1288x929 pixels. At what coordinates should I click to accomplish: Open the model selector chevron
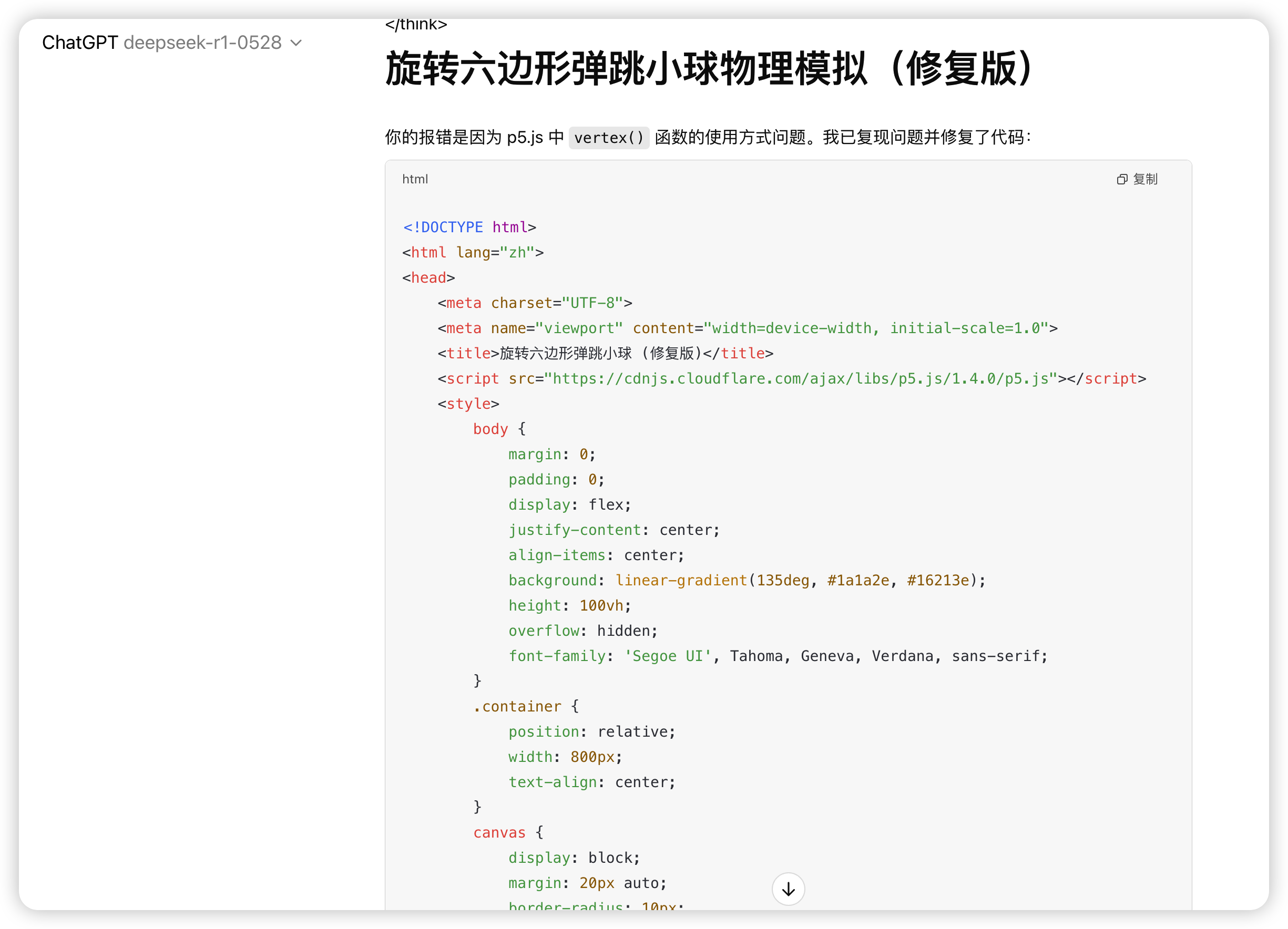tap(296, 43)
